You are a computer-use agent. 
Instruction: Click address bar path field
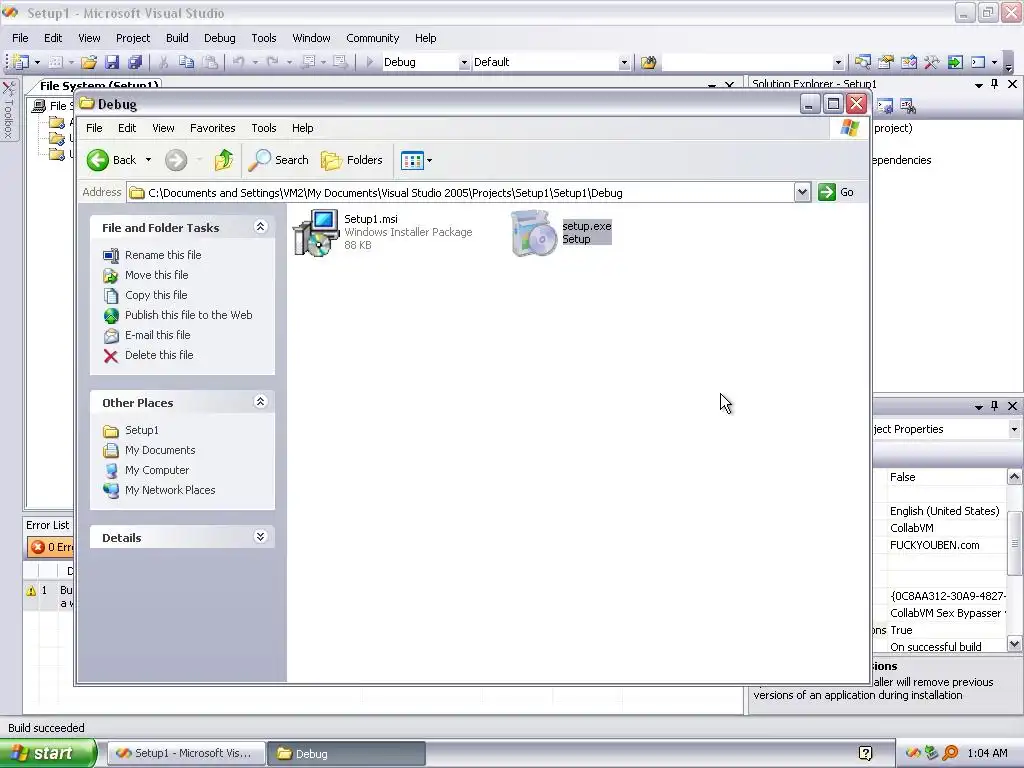coord(460,193)
